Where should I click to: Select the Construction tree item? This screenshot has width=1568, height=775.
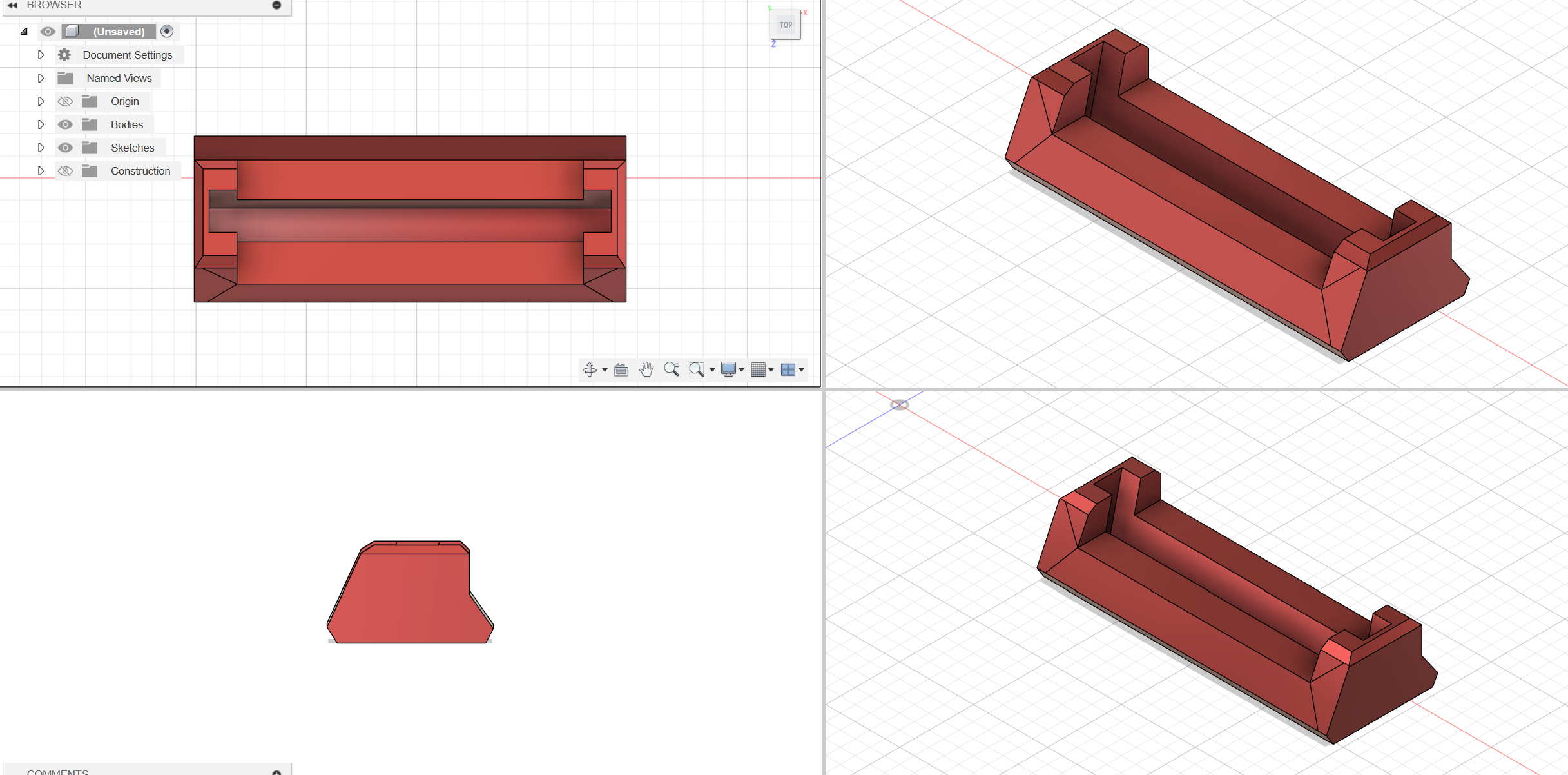pyautogui.click(x=140, y=171)
